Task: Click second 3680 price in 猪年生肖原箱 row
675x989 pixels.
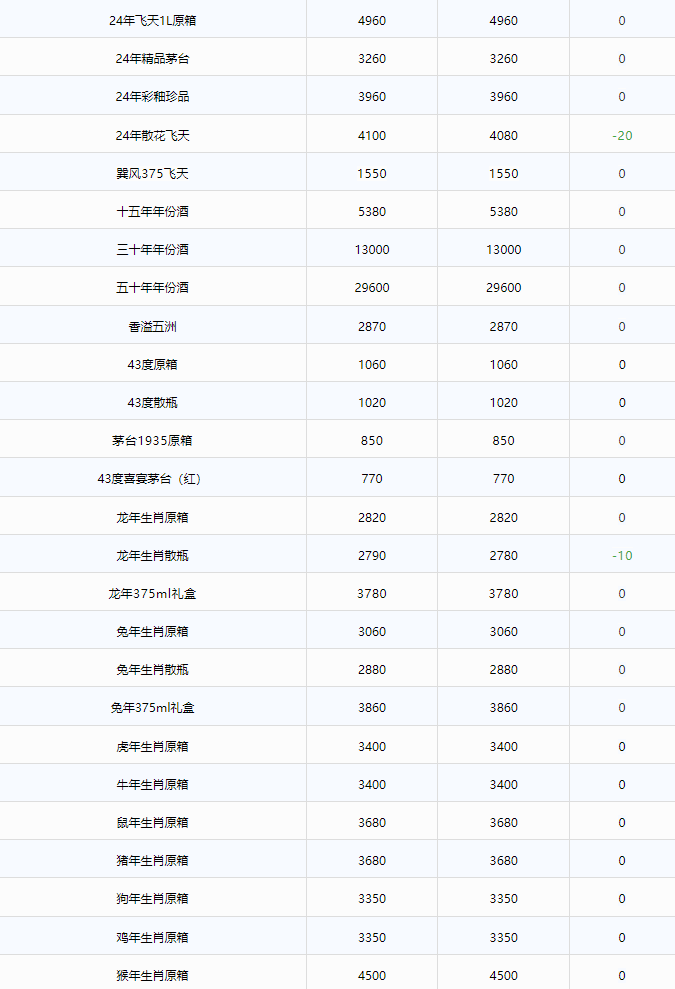Action: [x=503, y=860]
